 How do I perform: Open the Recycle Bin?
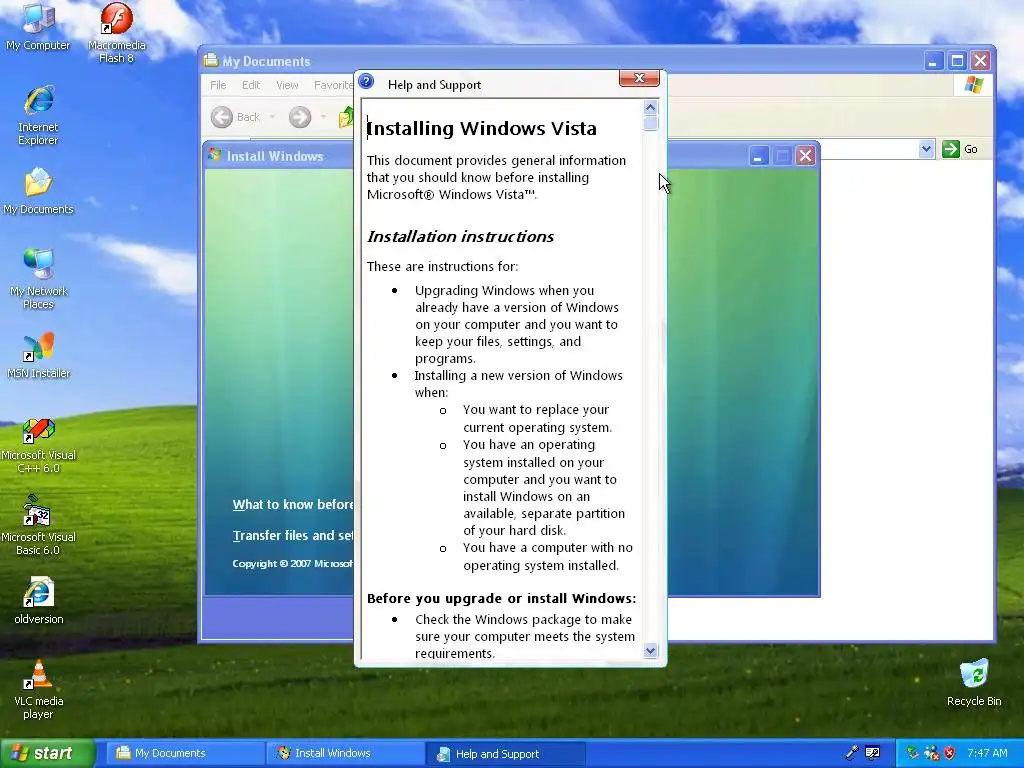tap(974, 682)
